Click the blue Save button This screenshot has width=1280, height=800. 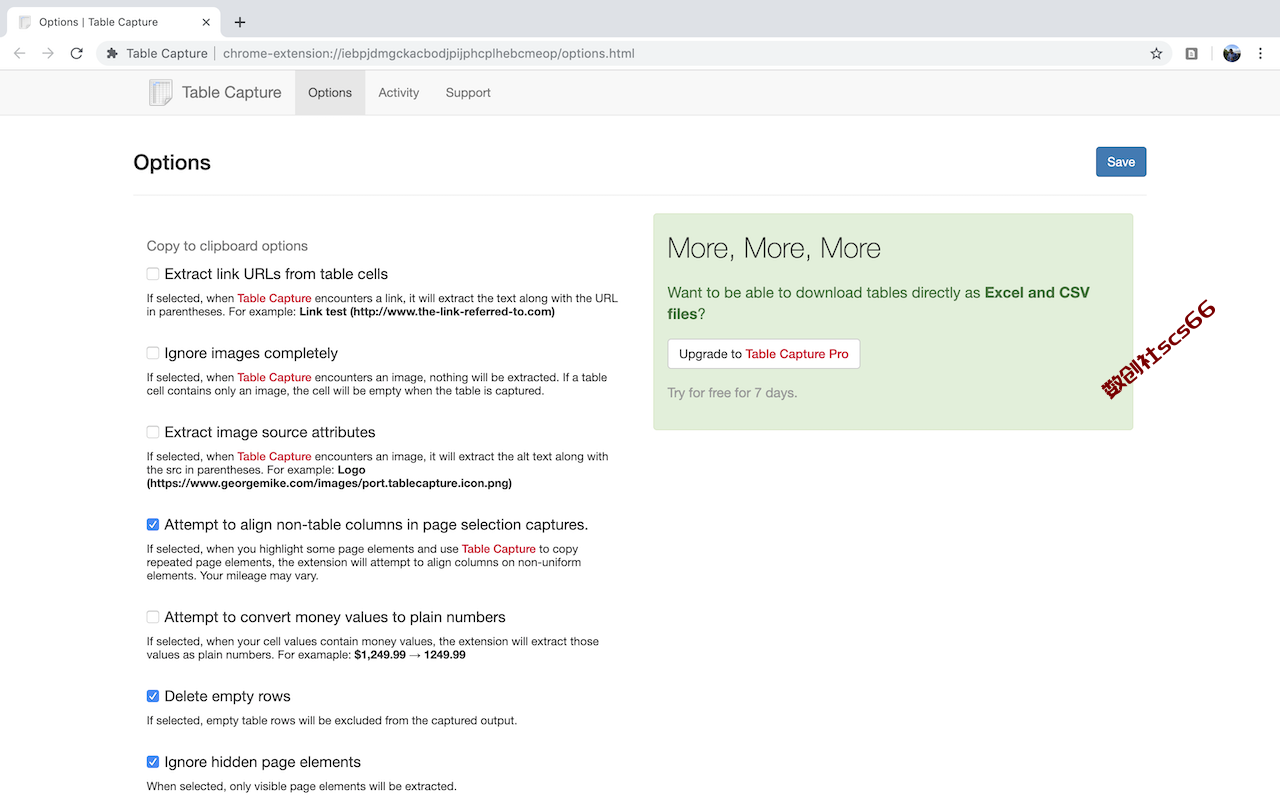point(1121,162)
